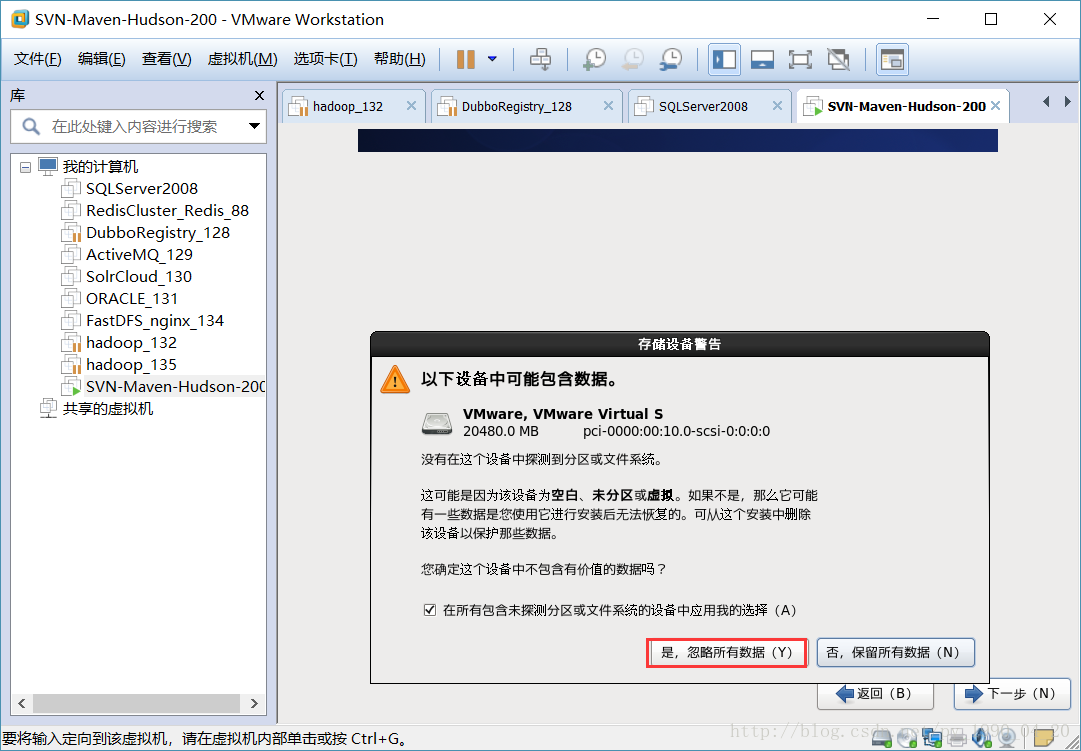Toggle the library sidebar view icon
The width and height of the screenshot is (1081, 751).
725,59
